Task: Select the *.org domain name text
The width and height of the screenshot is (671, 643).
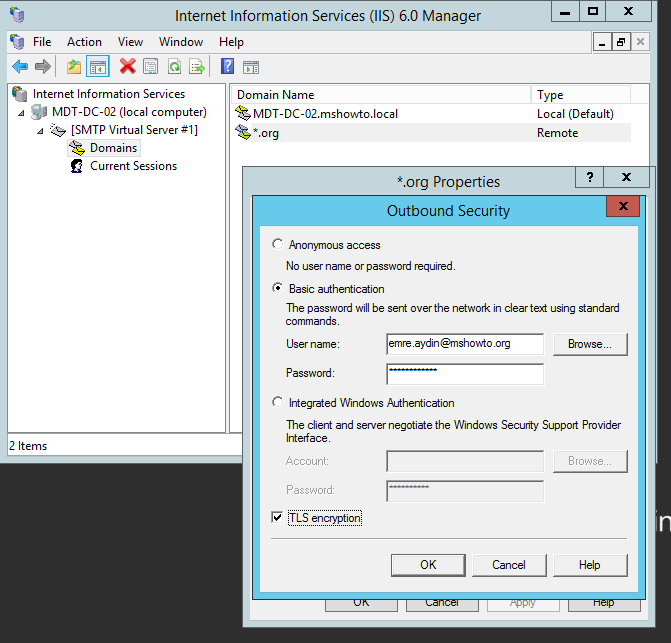Action: [266, 133]
